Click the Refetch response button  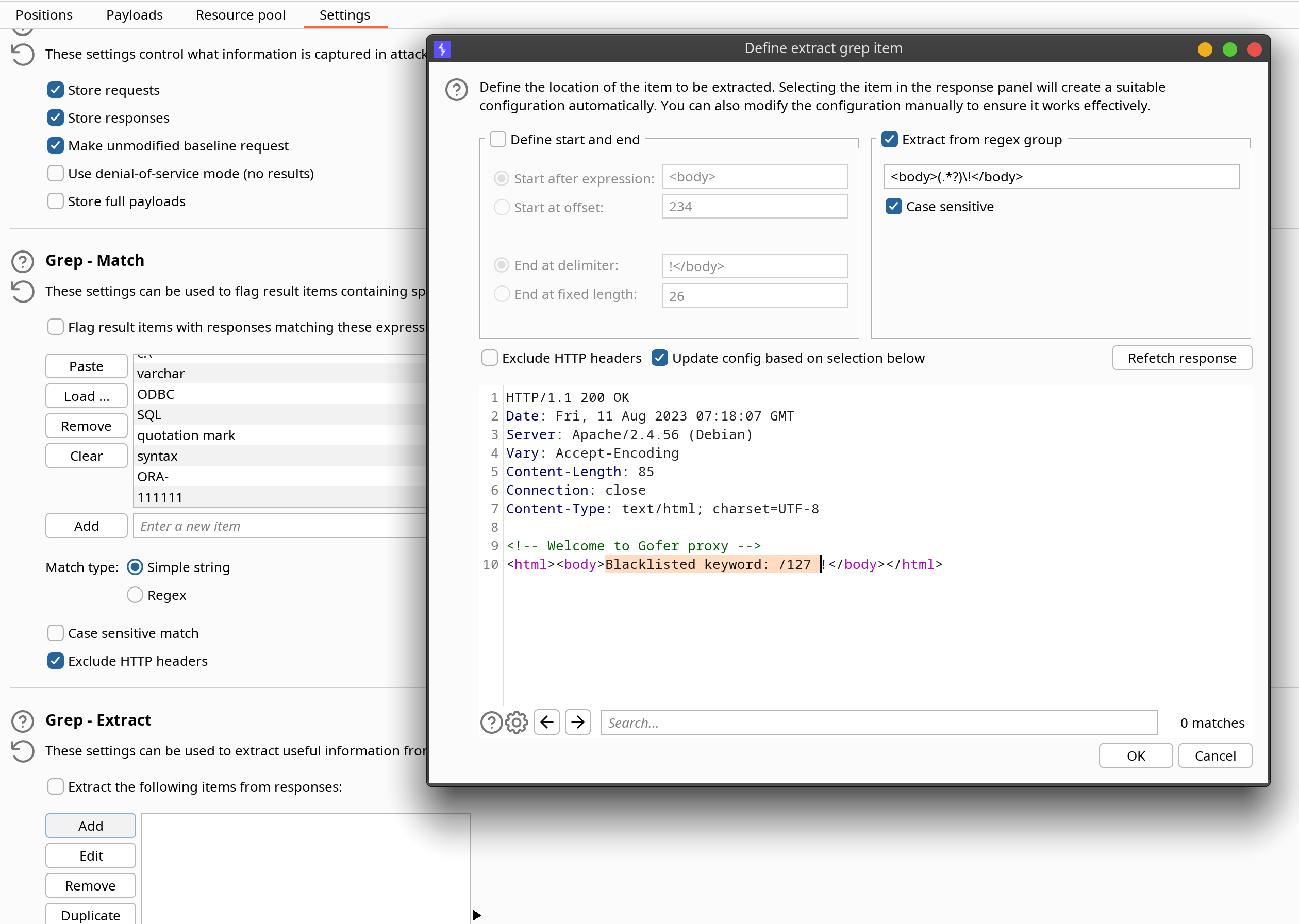pyautogui.click(x=1182, y=358)
